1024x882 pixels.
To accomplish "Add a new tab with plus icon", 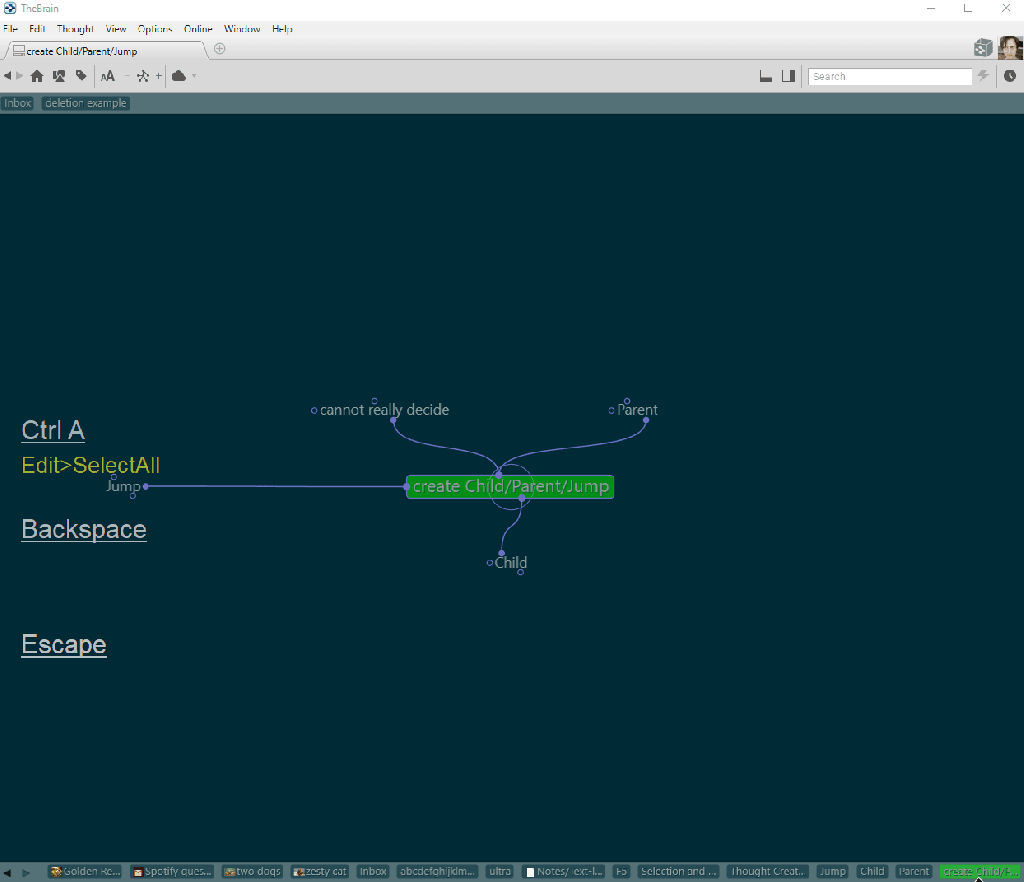I will [220, 49].
